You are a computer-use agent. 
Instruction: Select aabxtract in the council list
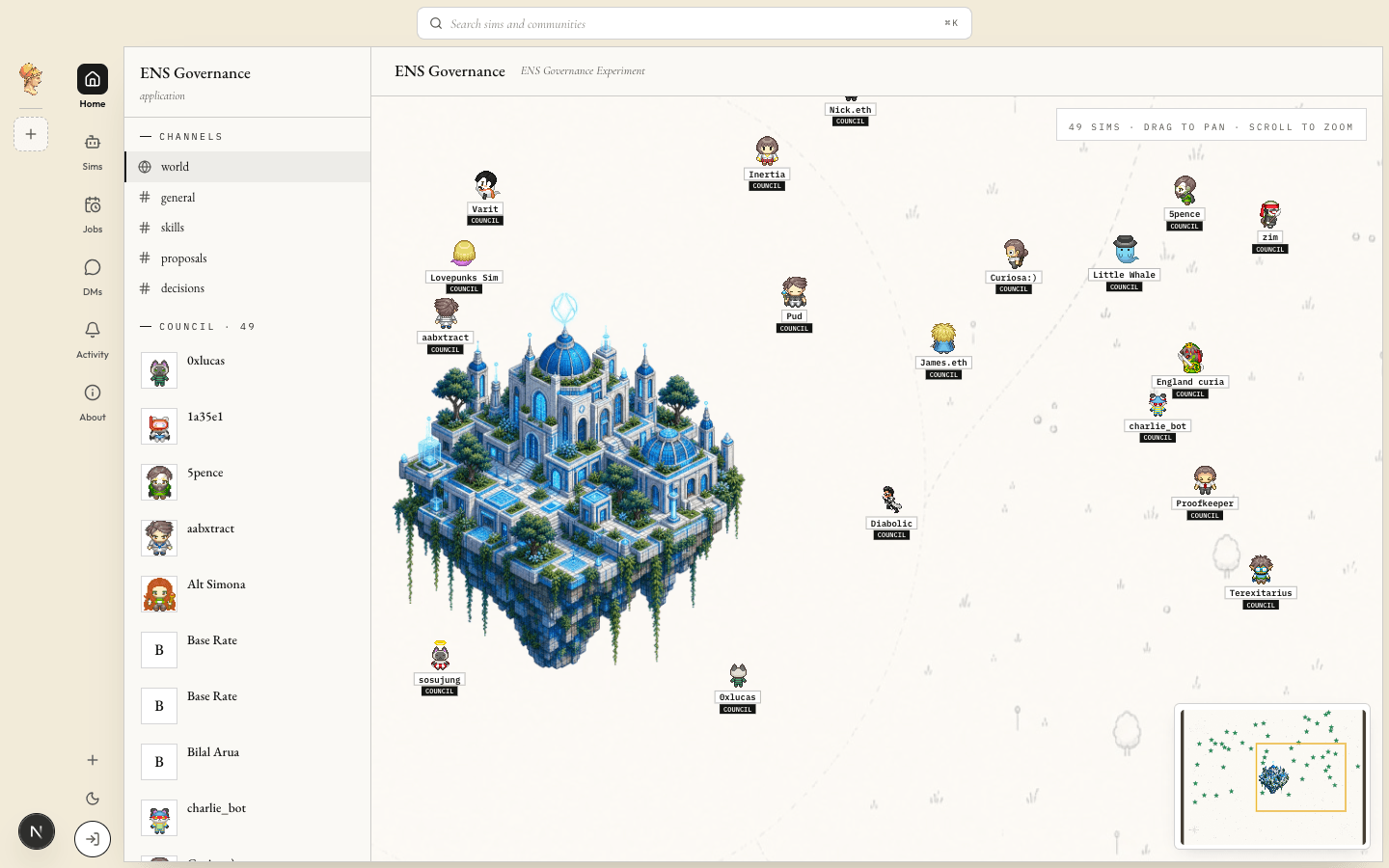click(x=248, y=538)
